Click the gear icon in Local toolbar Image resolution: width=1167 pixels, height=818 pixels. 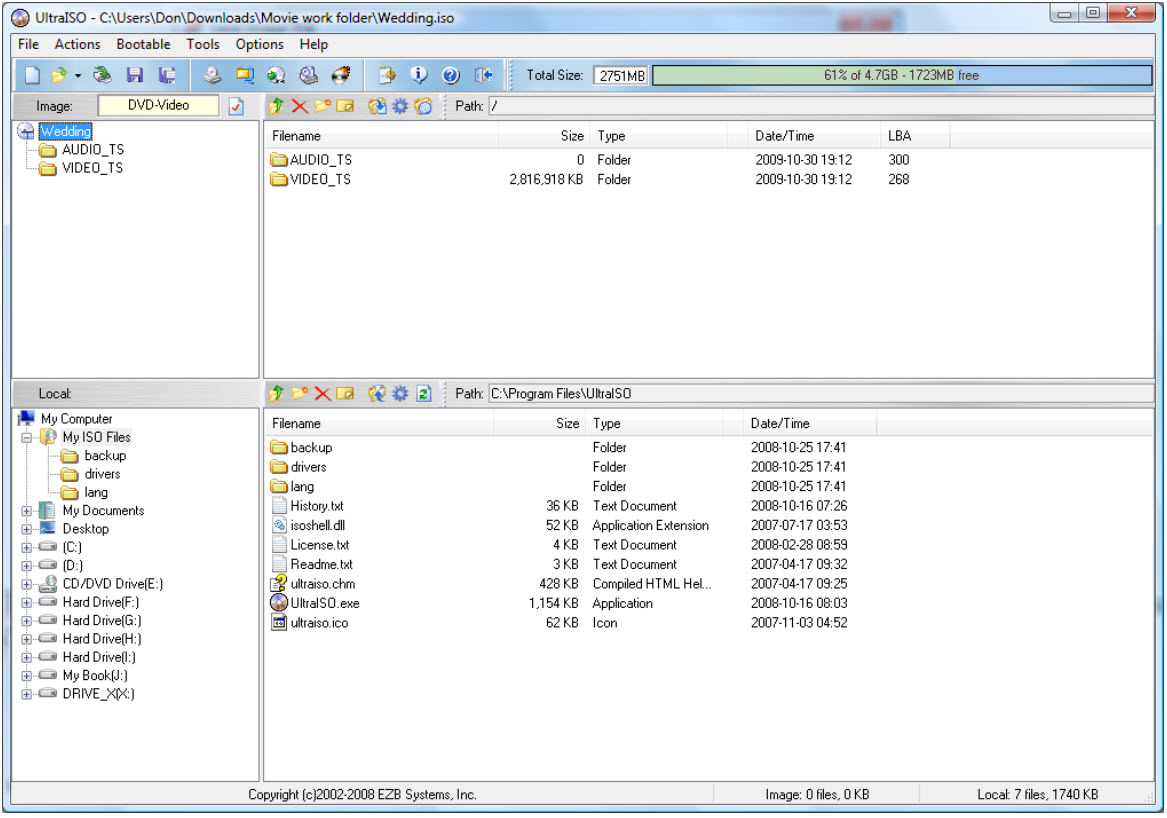point(400,394)
